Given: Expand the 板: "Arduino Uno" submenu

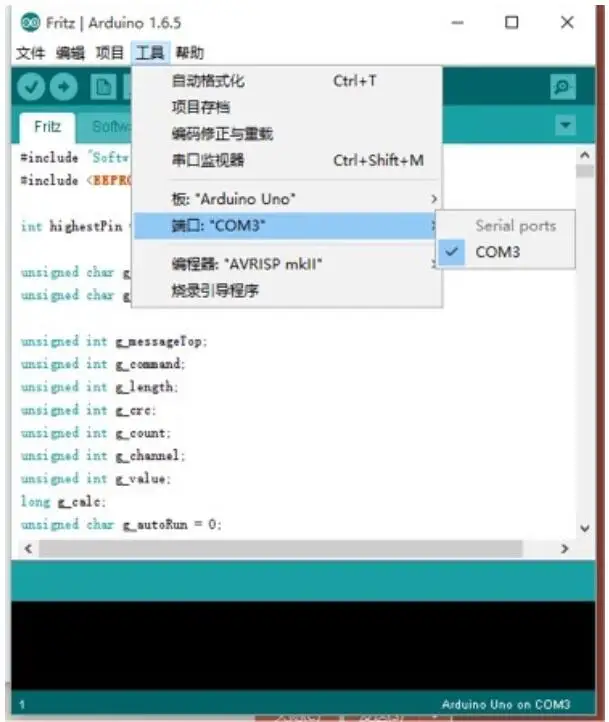Looking at the screenshot, I should point(287,199).
